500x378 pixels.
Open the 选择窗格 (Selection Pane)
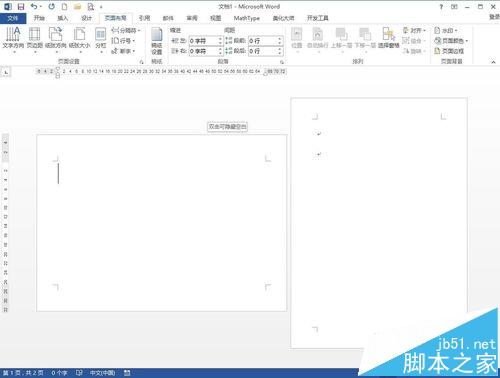coord(389,39)
